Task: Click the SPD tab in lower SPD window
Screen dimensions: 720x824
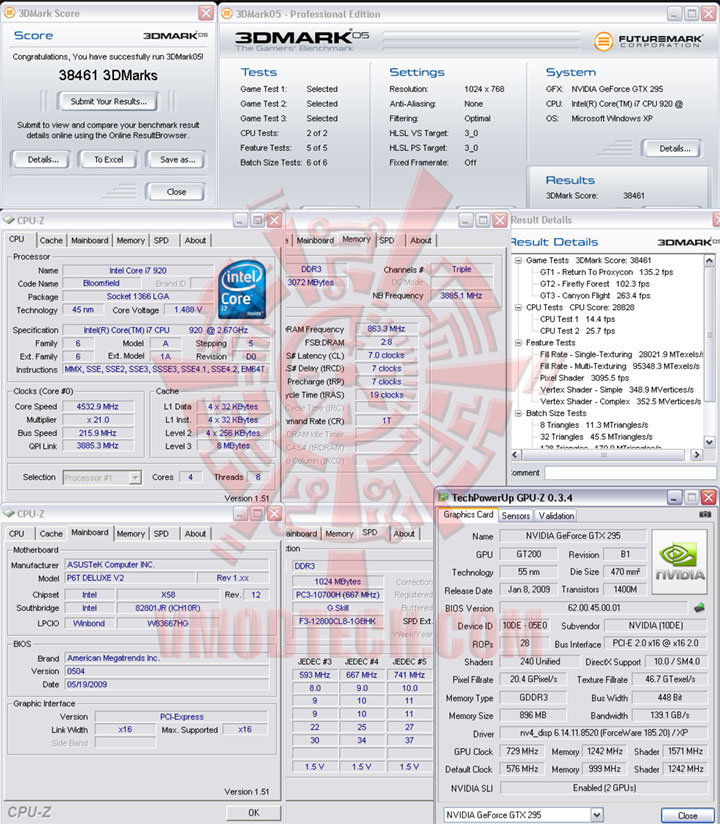Action: pos(370,532)
